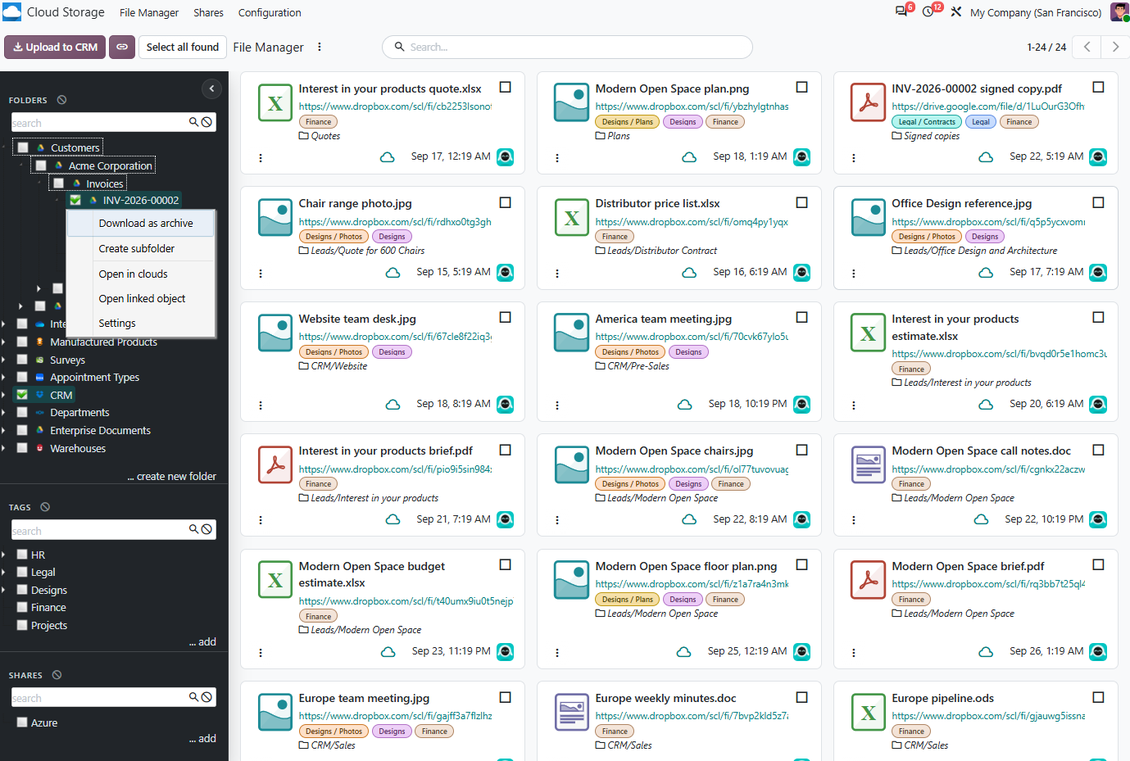Open File Manager three-dot actions menu
Image resolution: width=1130 pixels, height=761 pixels.
click(319, 47)
